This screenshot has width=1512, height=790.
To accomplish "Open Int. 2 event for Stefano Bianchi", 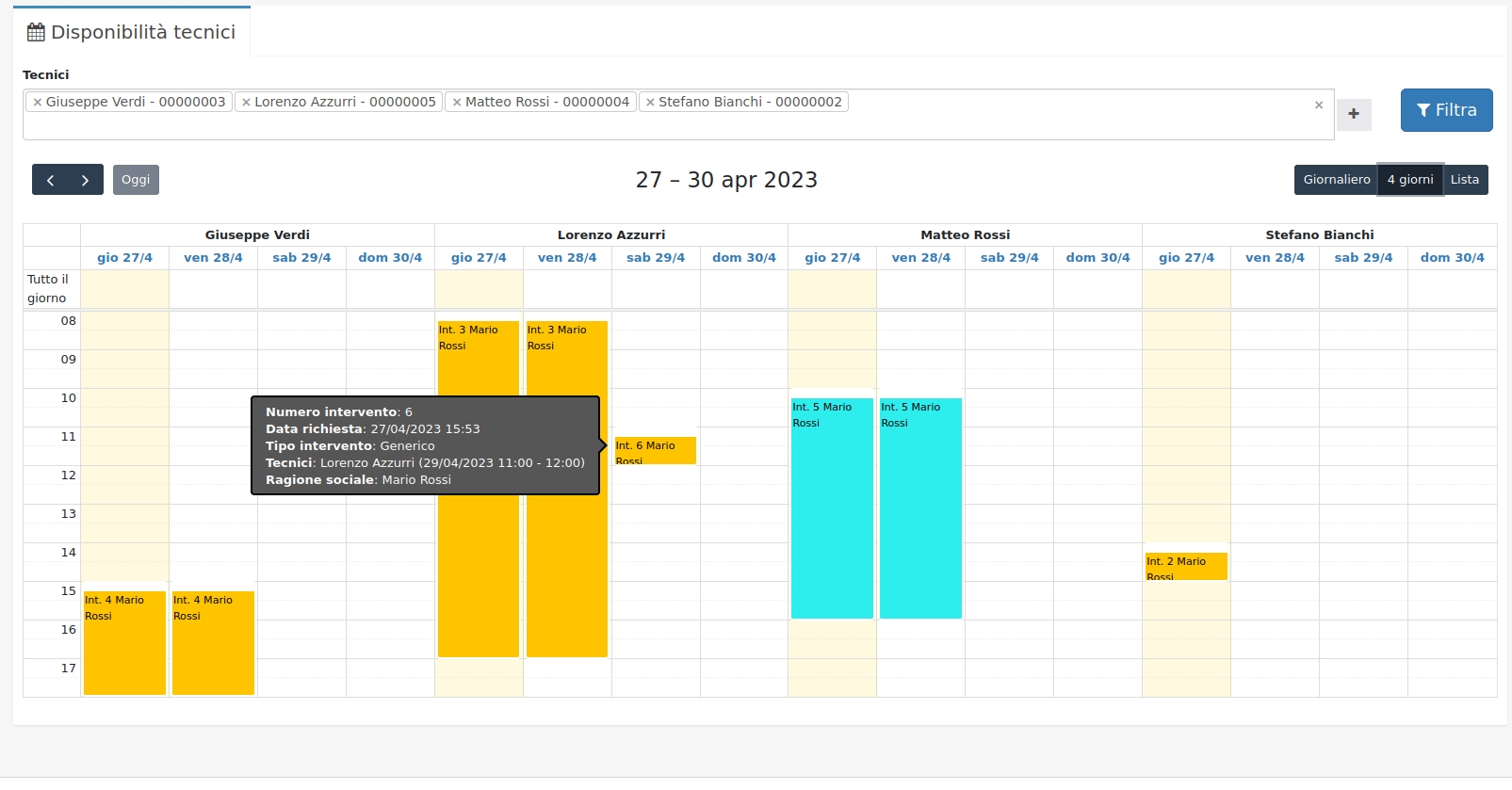I will click(1185, 566).
